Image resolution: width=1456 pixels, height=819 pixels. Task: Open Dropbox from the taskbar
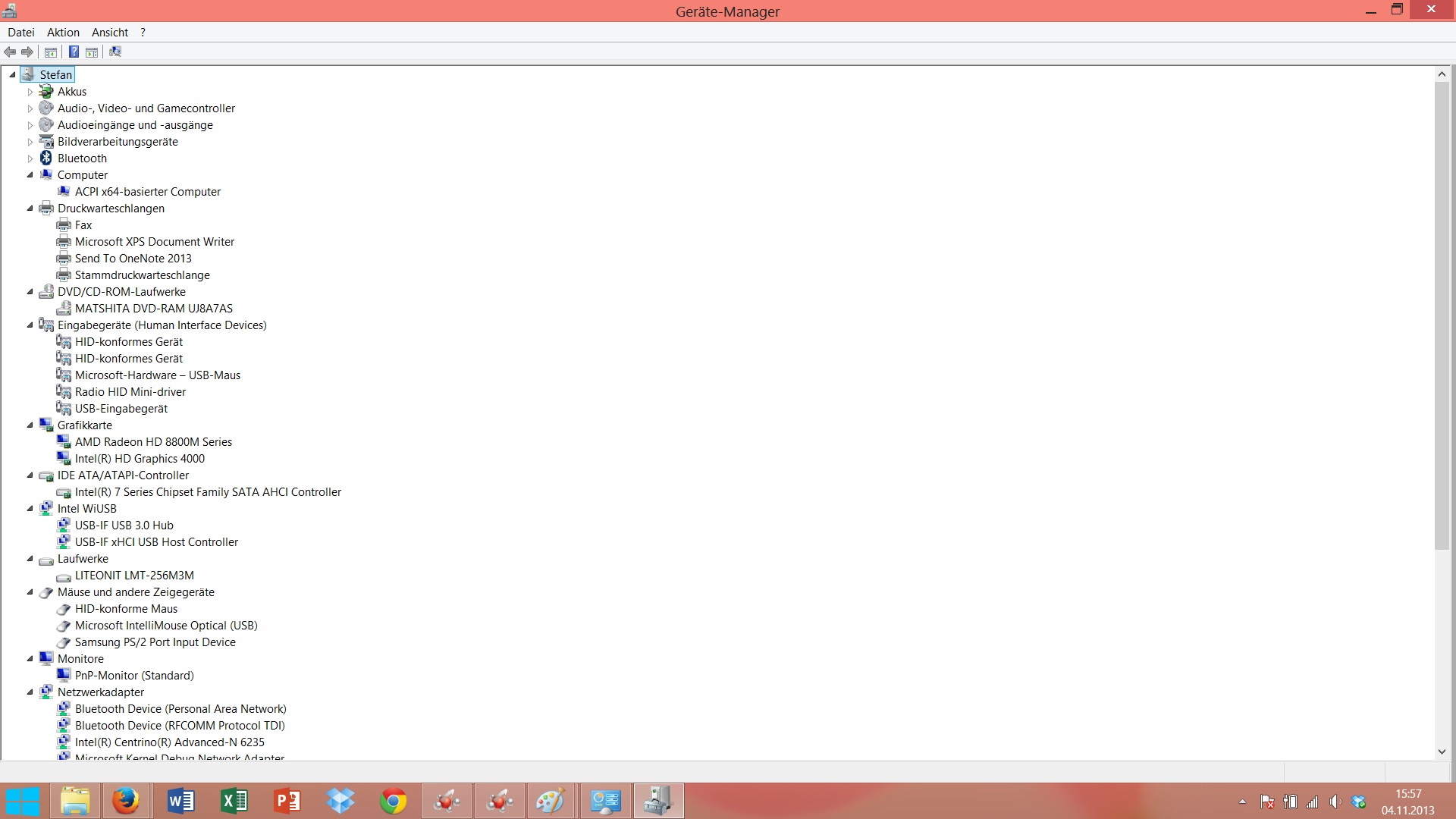pyautogui.click(x=340, y=801)
